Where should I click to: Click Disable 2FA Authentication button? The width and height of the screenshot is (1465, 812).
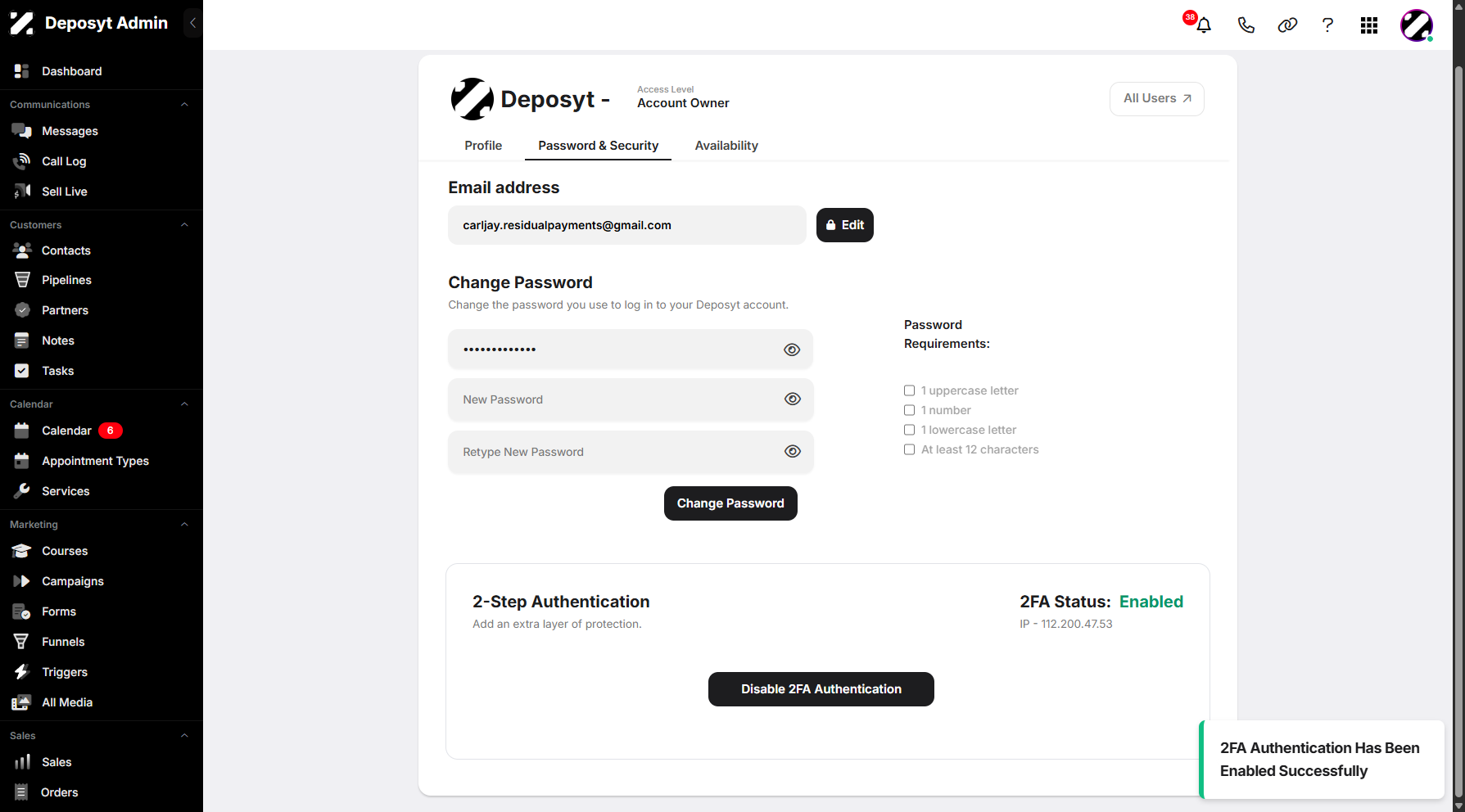[x=821, y=689]
